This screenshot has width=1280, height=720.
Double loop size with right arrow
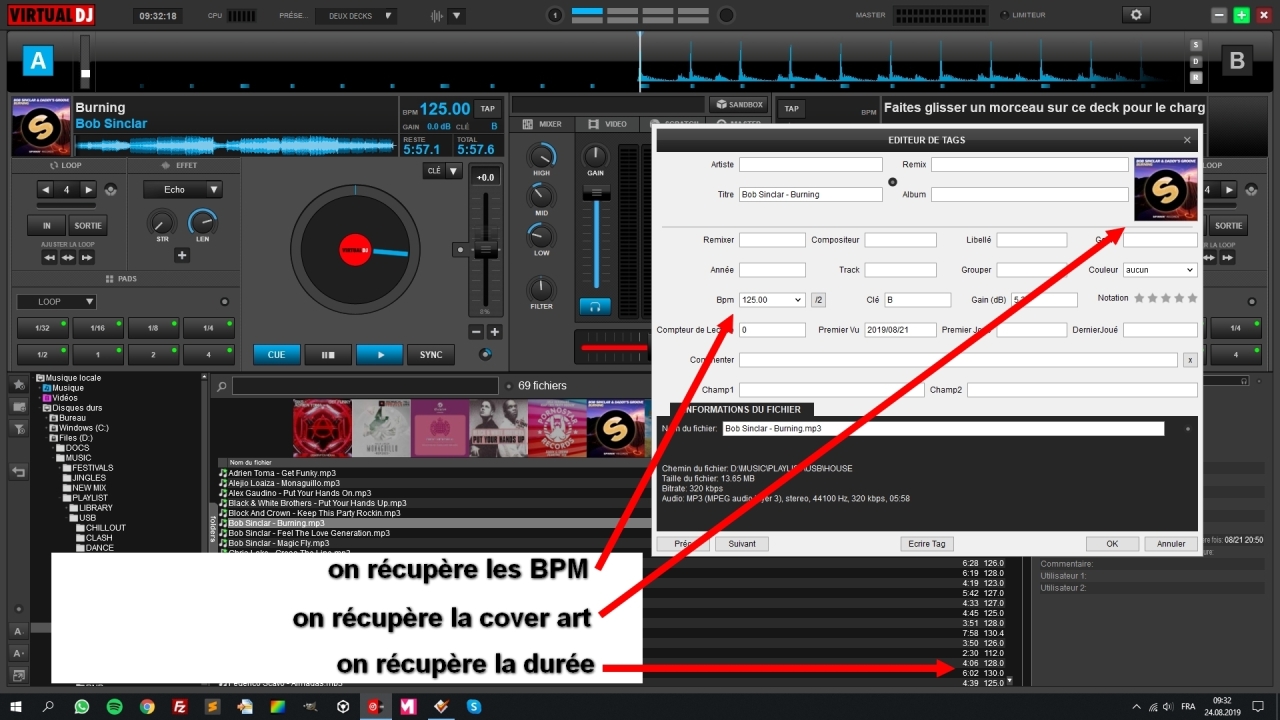(88, 189)
